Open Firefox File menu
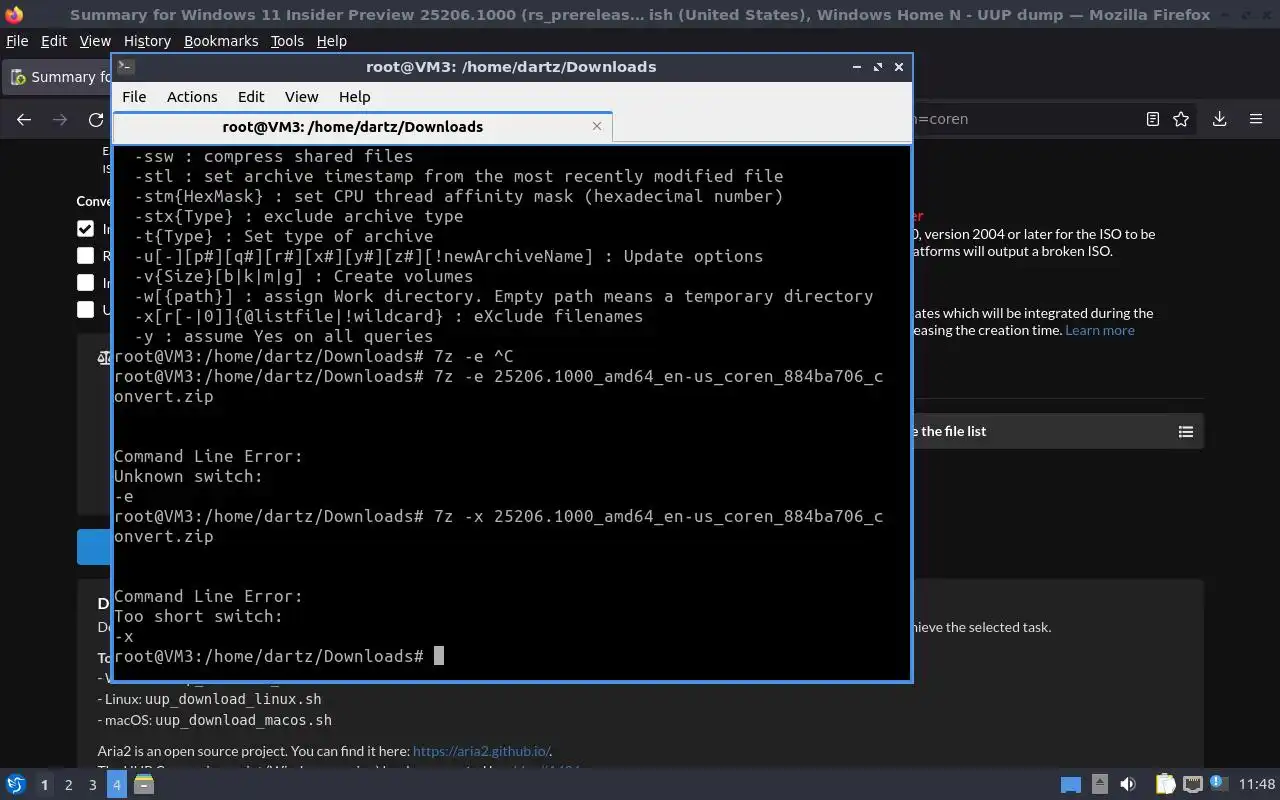Viewport: 1280px width, 800px height. click(17, 41)
